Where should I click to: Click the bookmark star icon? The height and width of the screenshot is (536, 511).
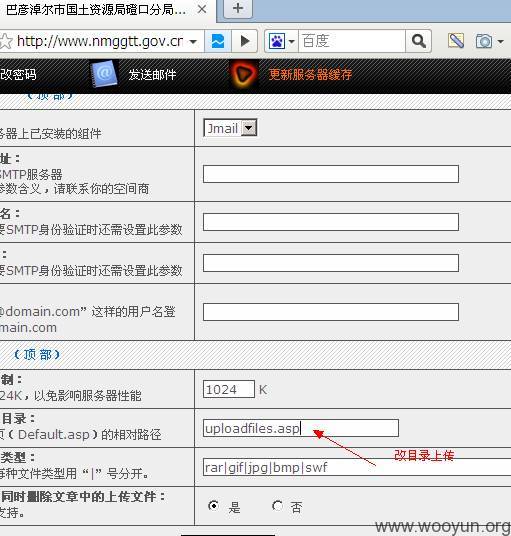click(6, 41)
